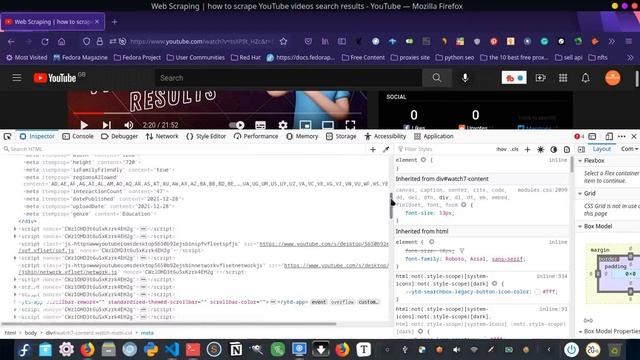This screenshot has width=640, height=360.
Task: Toggle theater mode
Action: (328, 125)
